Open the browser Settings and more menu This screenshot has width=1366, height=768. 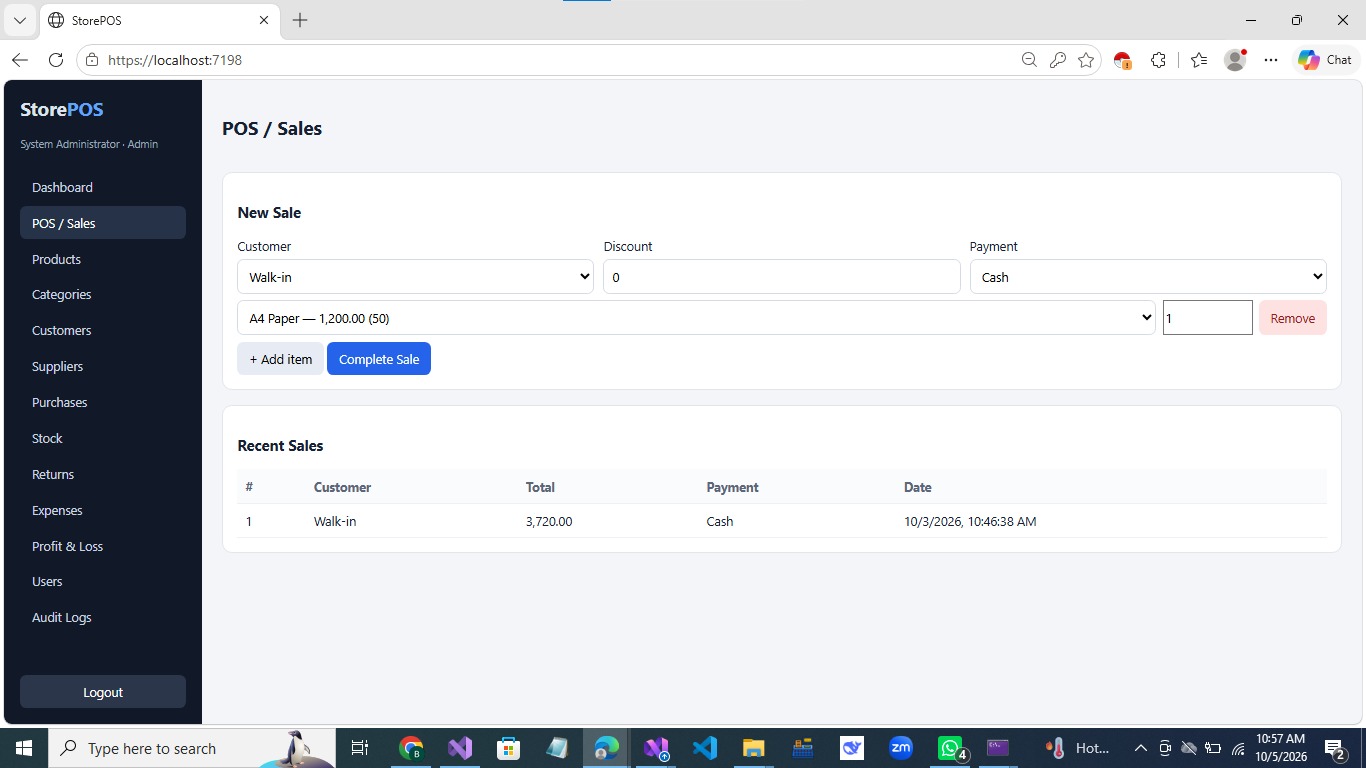1271,60
